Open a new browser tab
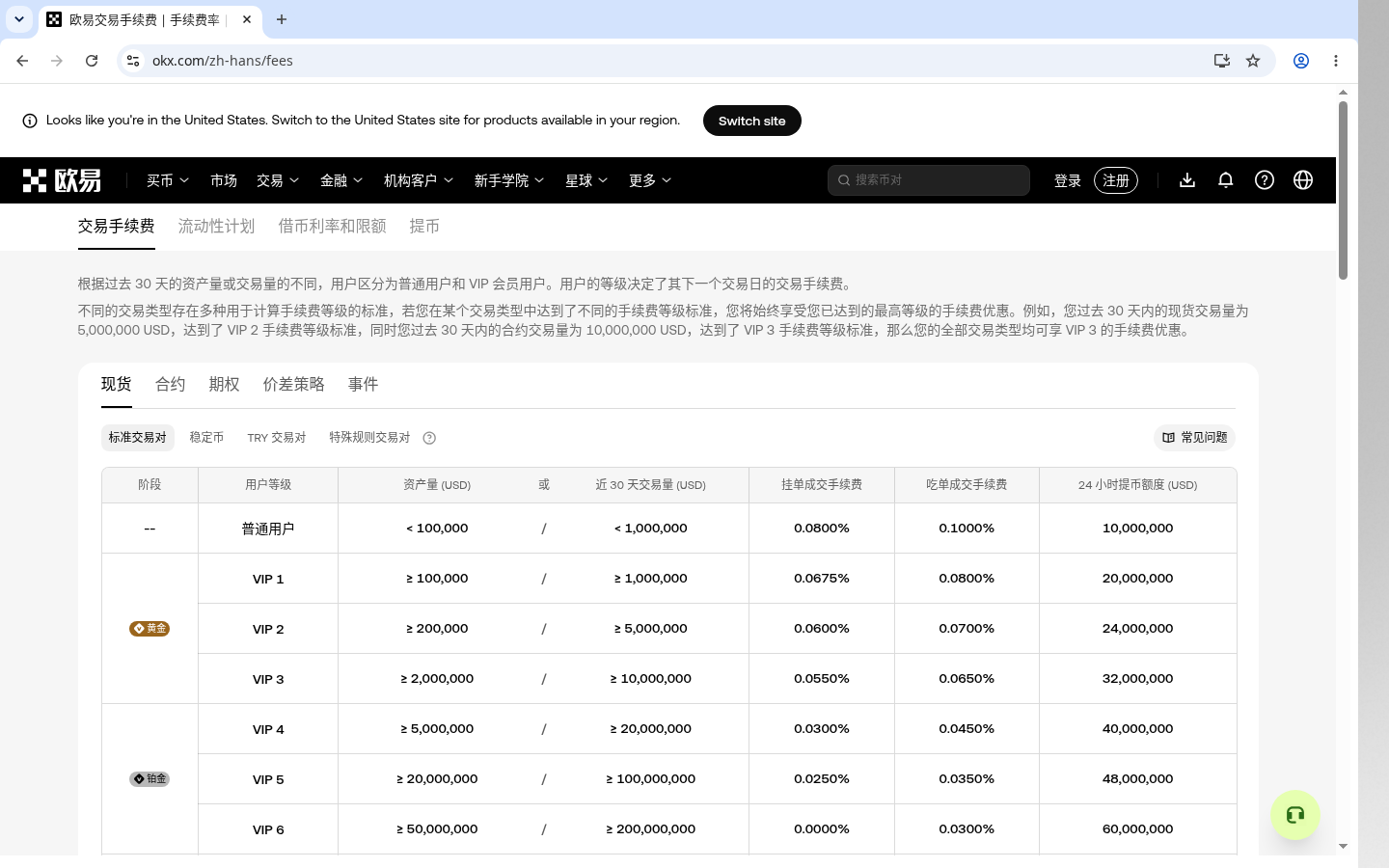Viewport: 1389px width, 868px height. tap(282, 19)
